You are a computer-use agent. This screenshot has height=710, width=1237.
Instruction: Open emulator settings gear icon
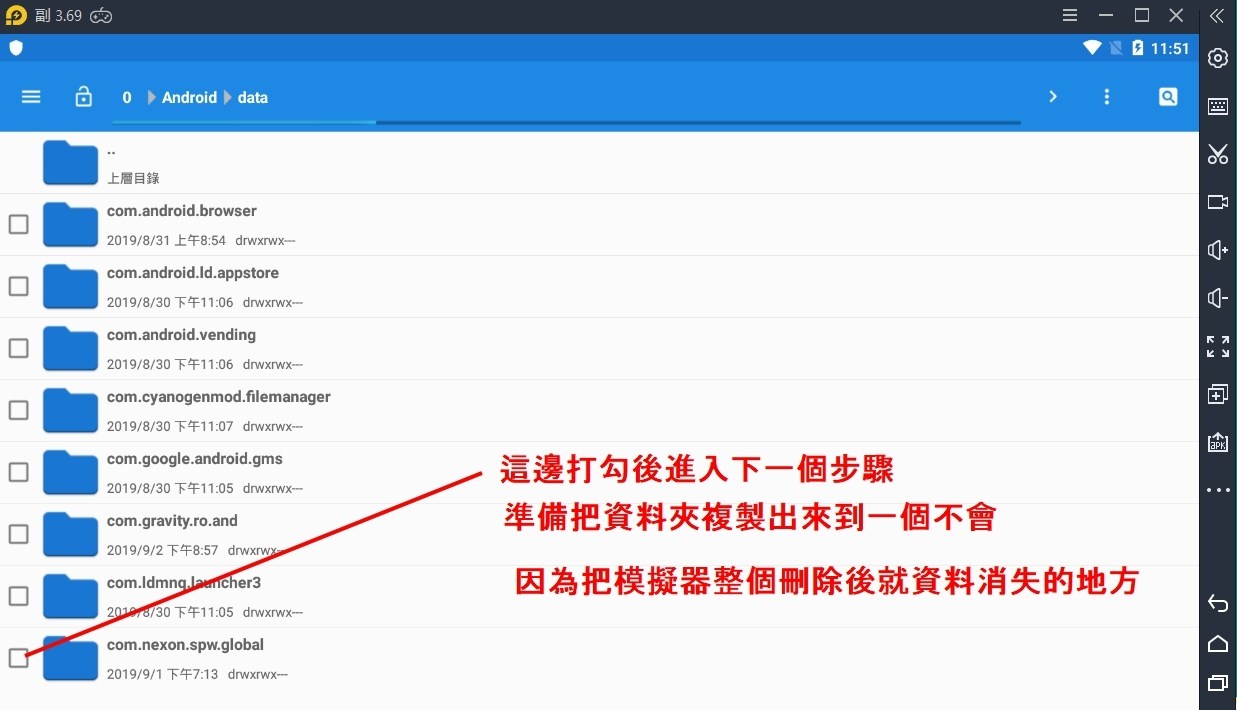click(x=1218, y=58)
